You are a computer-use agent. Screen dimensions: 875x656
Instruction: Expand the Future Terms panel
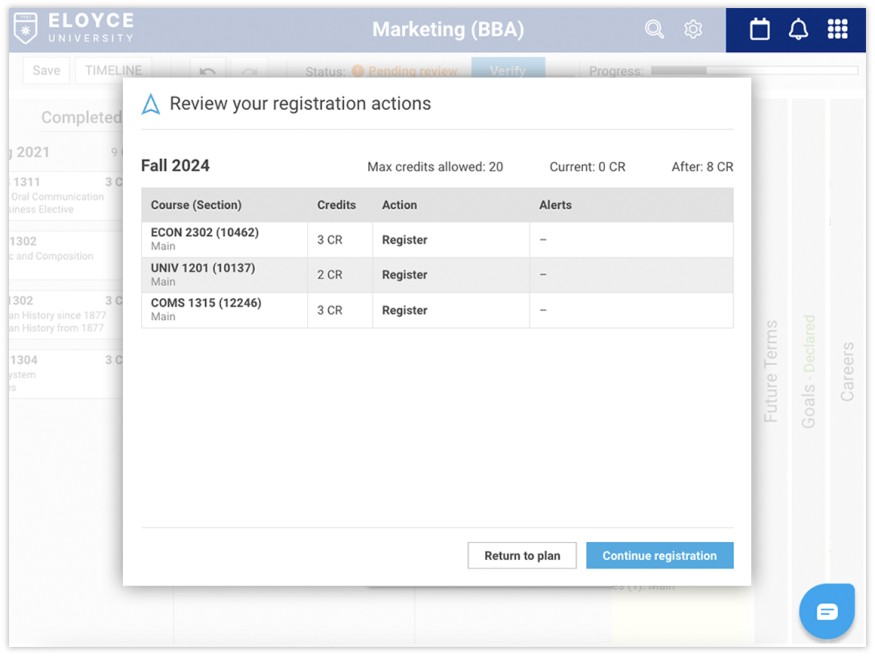coord(771,370)
